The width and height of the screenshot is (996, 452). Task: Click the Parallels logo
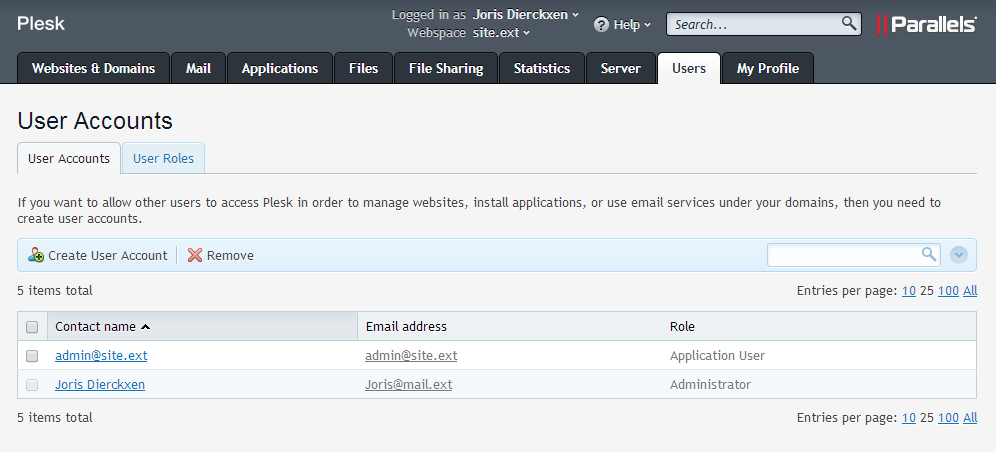pos(926,24)
